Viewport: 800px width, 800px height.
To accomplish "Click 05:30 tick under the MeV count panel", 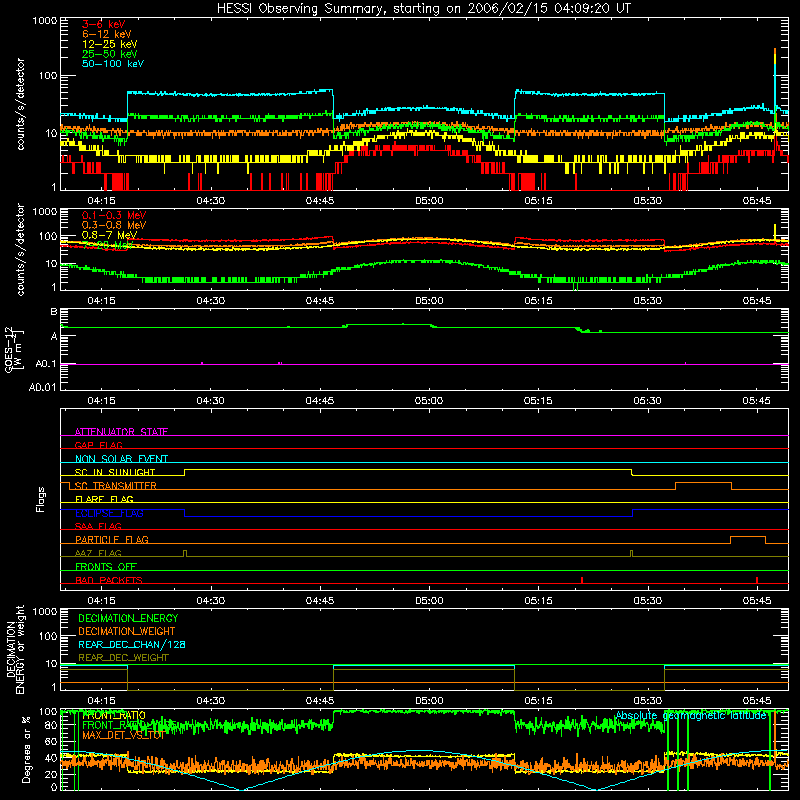I will click(x=647, y=301).
